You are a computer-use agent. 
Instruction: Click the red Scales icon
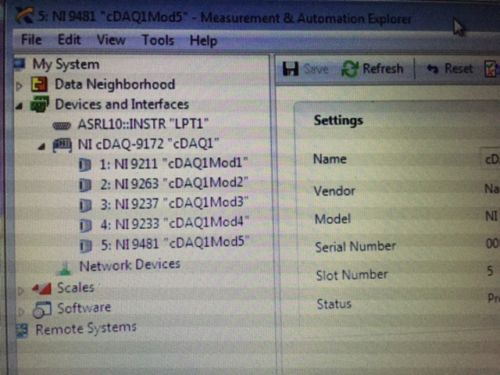coord(42,289)
